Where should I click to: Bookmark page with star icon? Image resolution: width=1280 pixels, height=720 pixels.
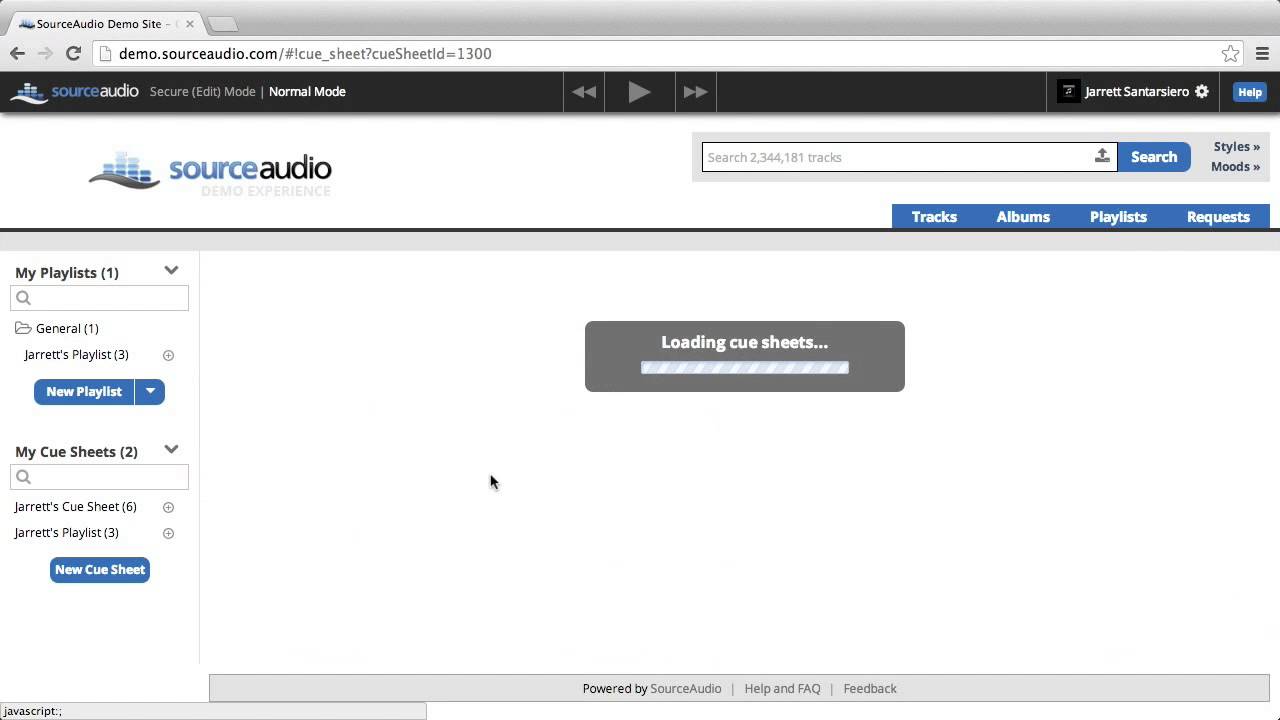tap(1231, 54)
